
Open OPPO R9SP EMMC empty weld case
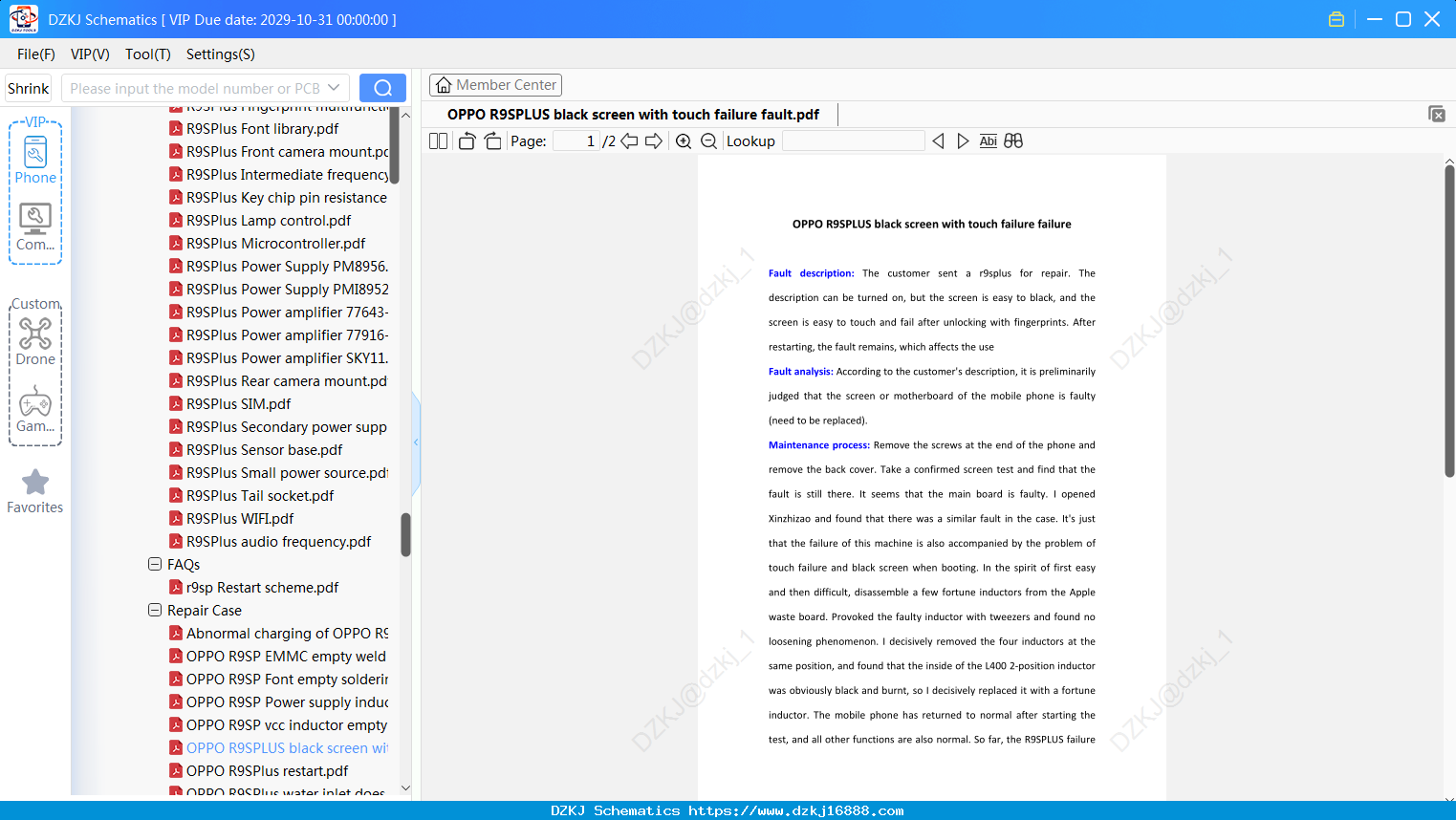[286, 656]
